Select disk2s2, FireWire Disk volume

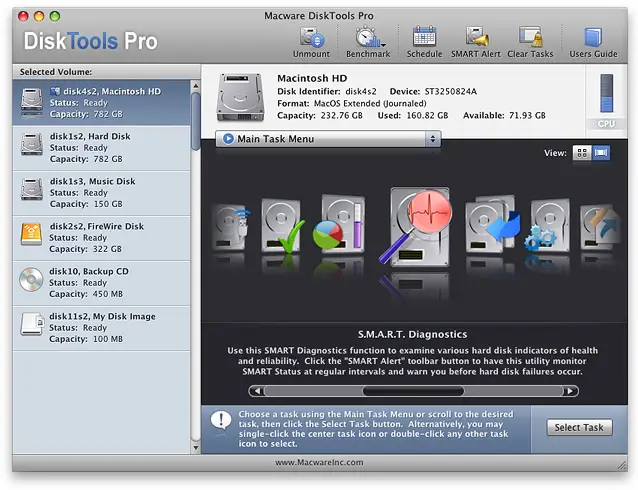101,238
